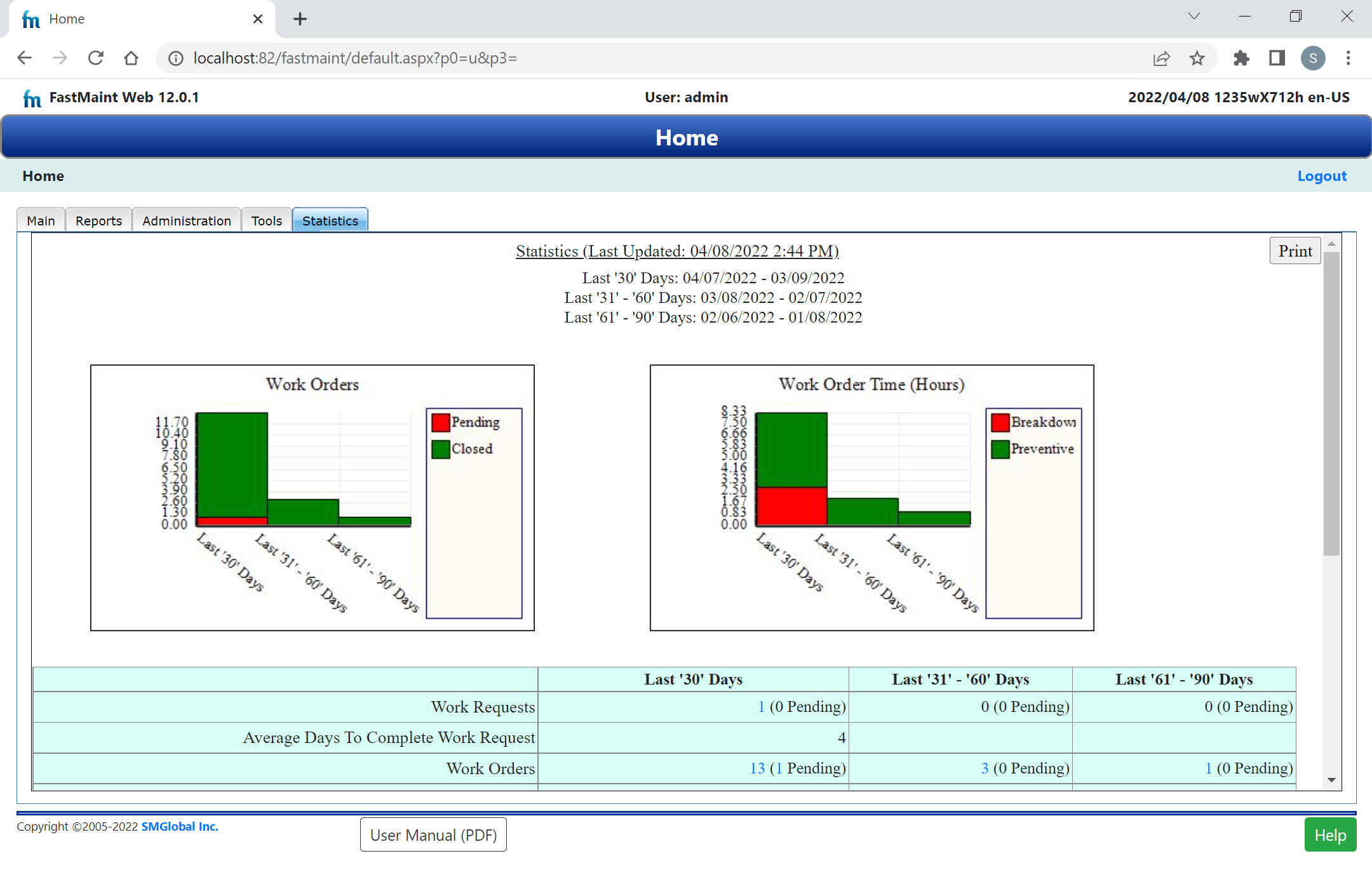Open the SMGlobal Inc. link
Viewport: 1372px width, 870px height.
pyautogui.click(x=180, y=826)
